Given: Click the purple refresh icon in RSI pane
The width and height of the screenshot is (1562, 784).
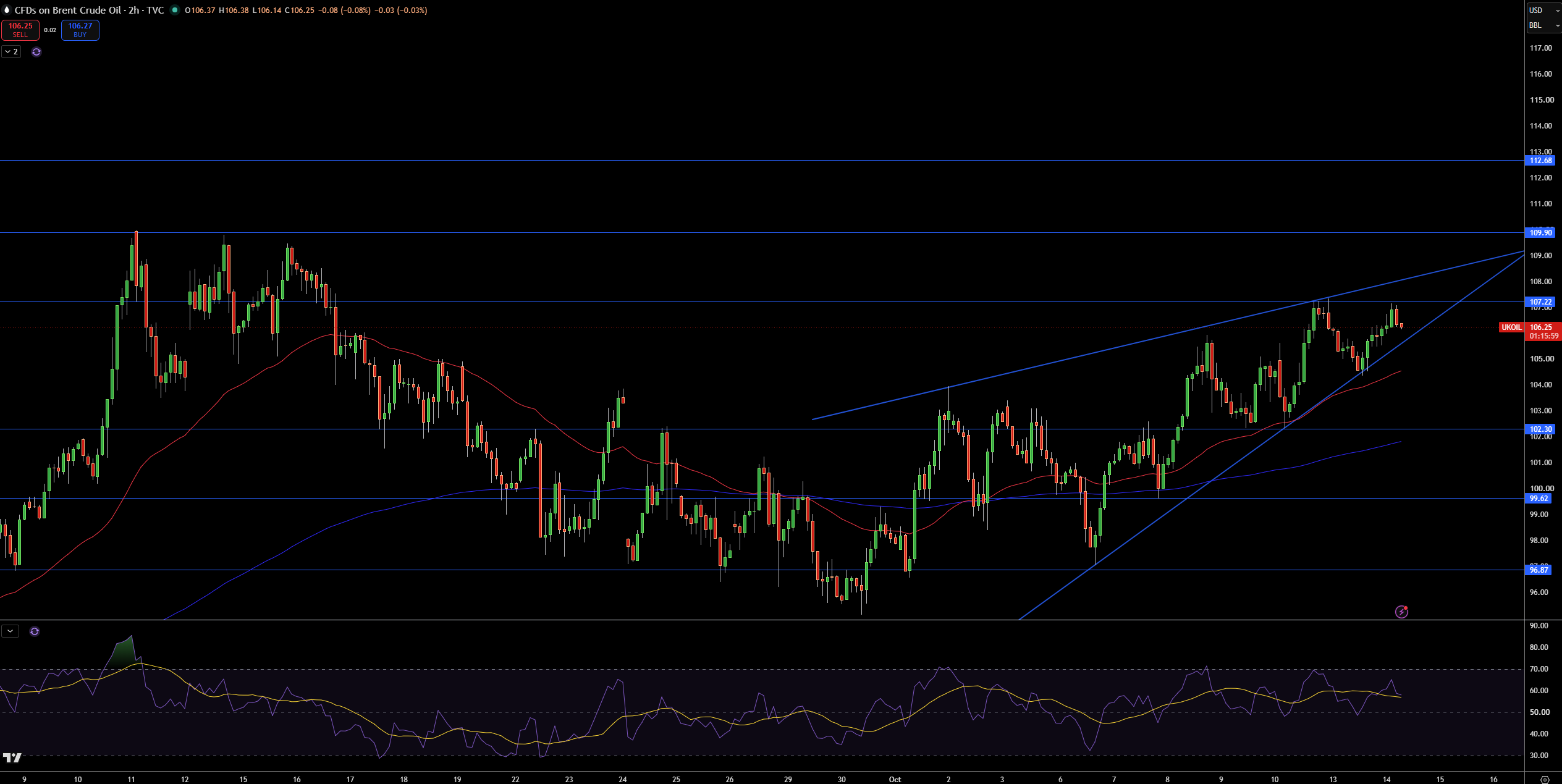Looking at the screenshot, I should click(35, 631).
